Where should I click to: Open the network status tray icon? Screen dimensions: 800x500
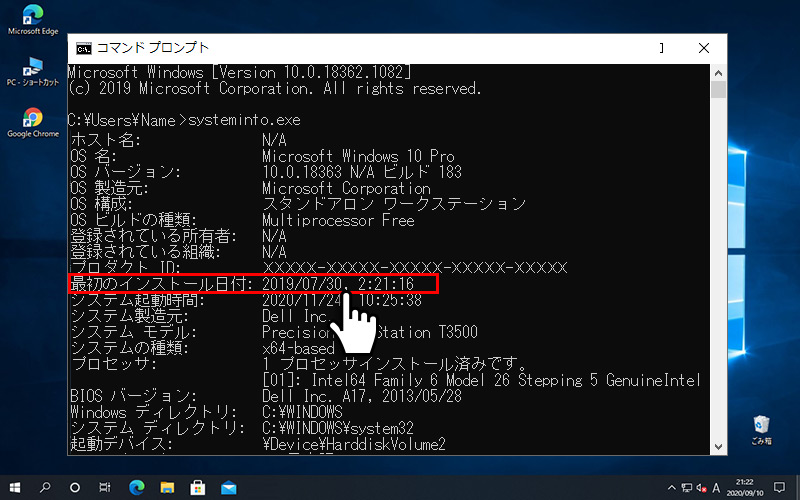point(687,488)
